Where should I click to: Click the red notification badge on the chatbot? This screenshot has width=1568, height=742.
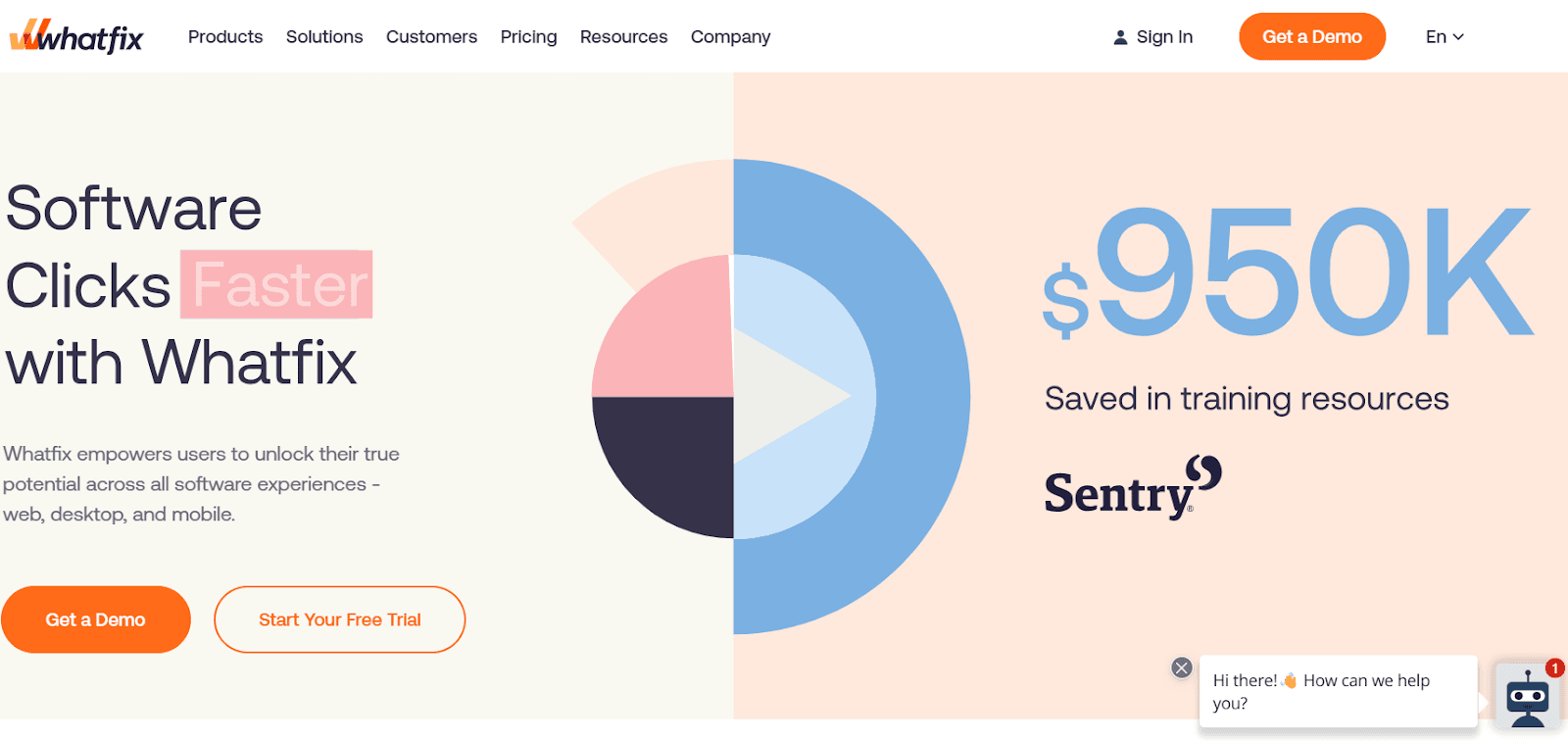pos(1553,668)
